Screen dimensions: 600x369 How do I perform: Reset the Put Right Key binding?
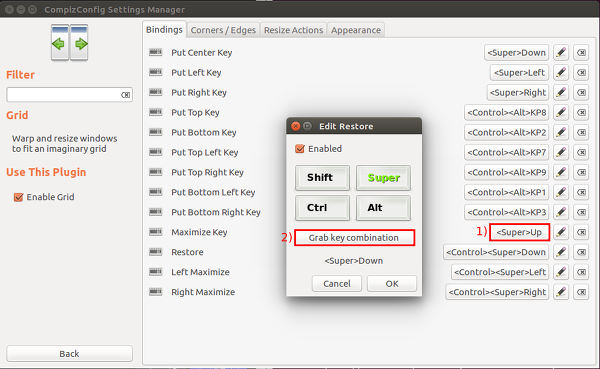tap(581, 93)
